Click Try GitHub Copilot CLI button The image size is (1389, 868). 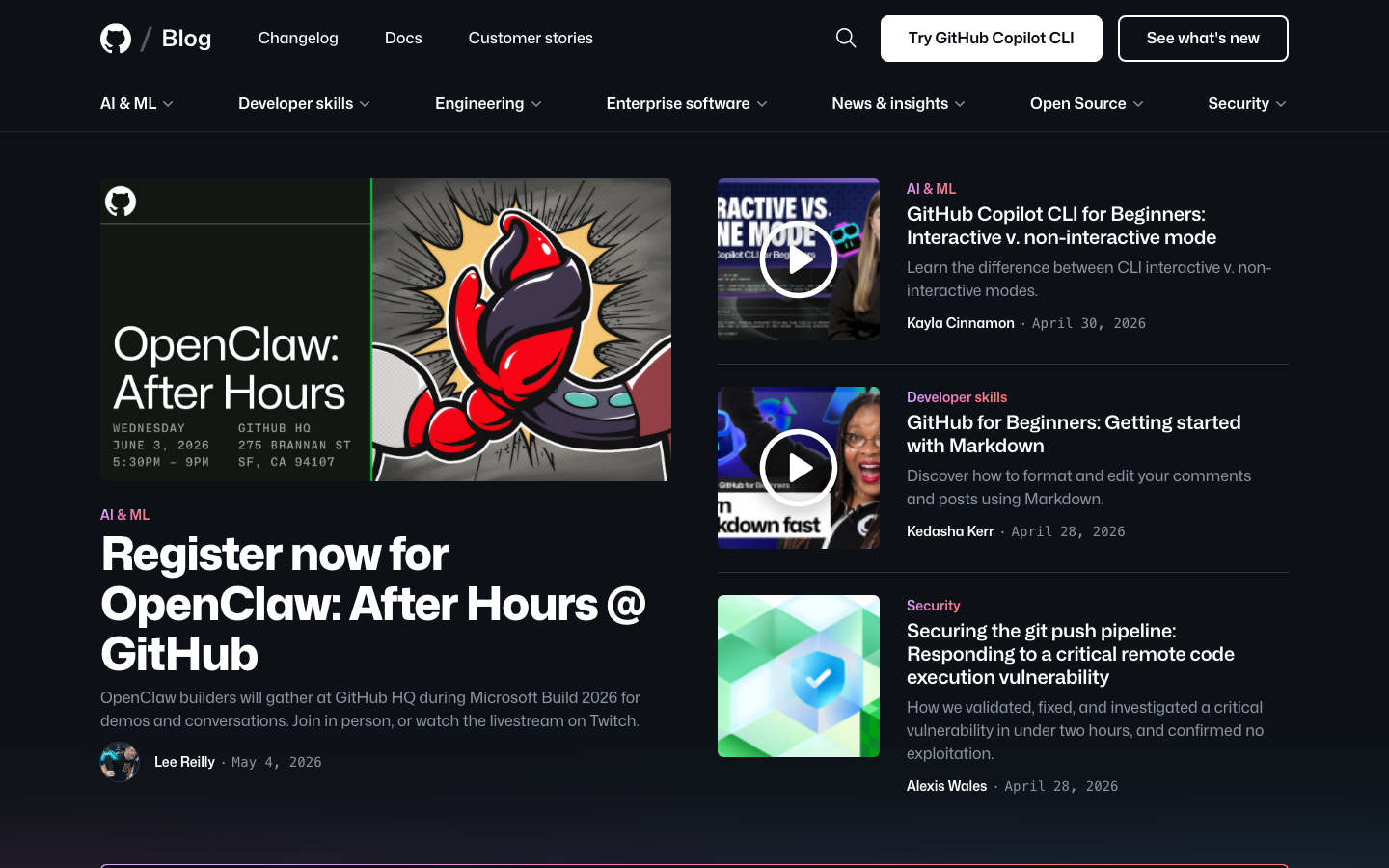click(992, 39)
